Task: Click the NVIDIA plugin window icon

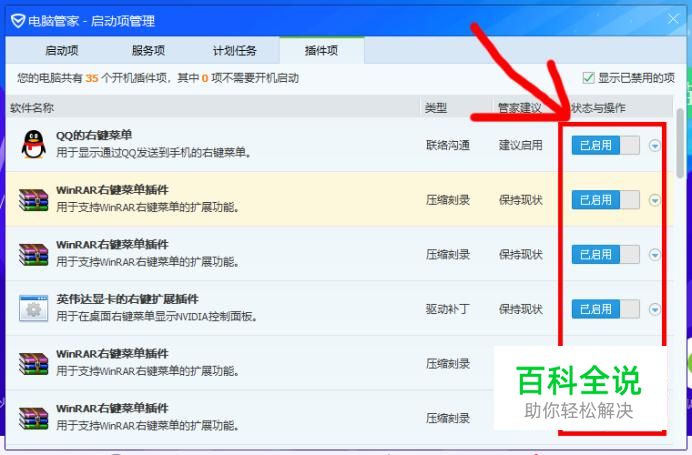Action: pyautogui.click(x=34, y=308)
